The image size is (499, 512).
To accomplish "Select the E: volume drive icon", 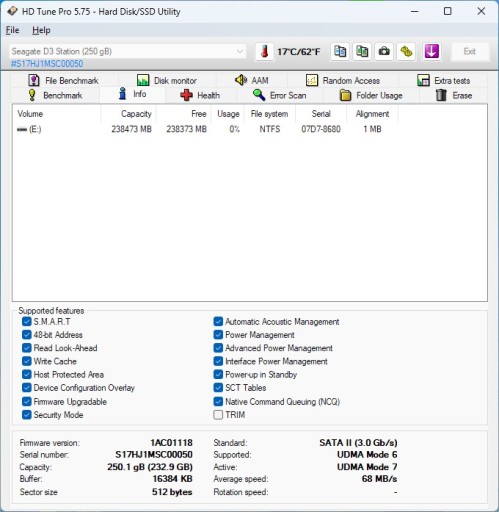I will click(22, 129).
